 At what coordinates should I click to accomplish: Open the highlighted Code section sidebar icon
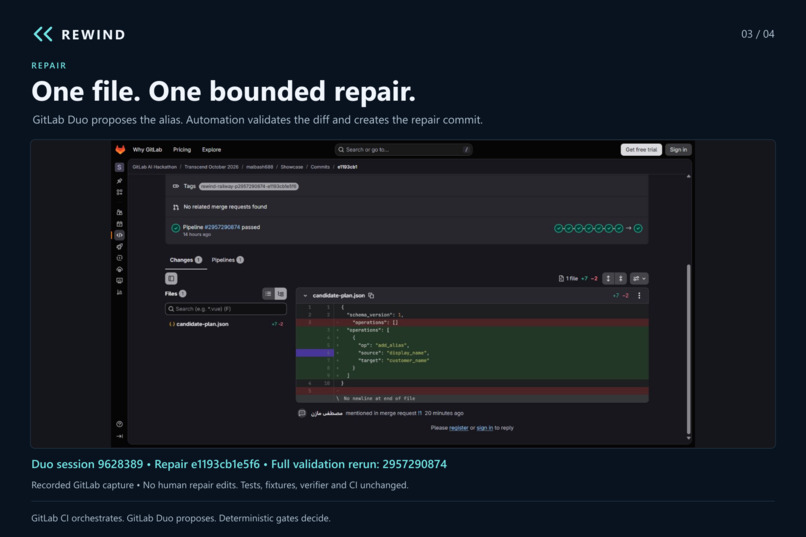[x=119, y=235]
